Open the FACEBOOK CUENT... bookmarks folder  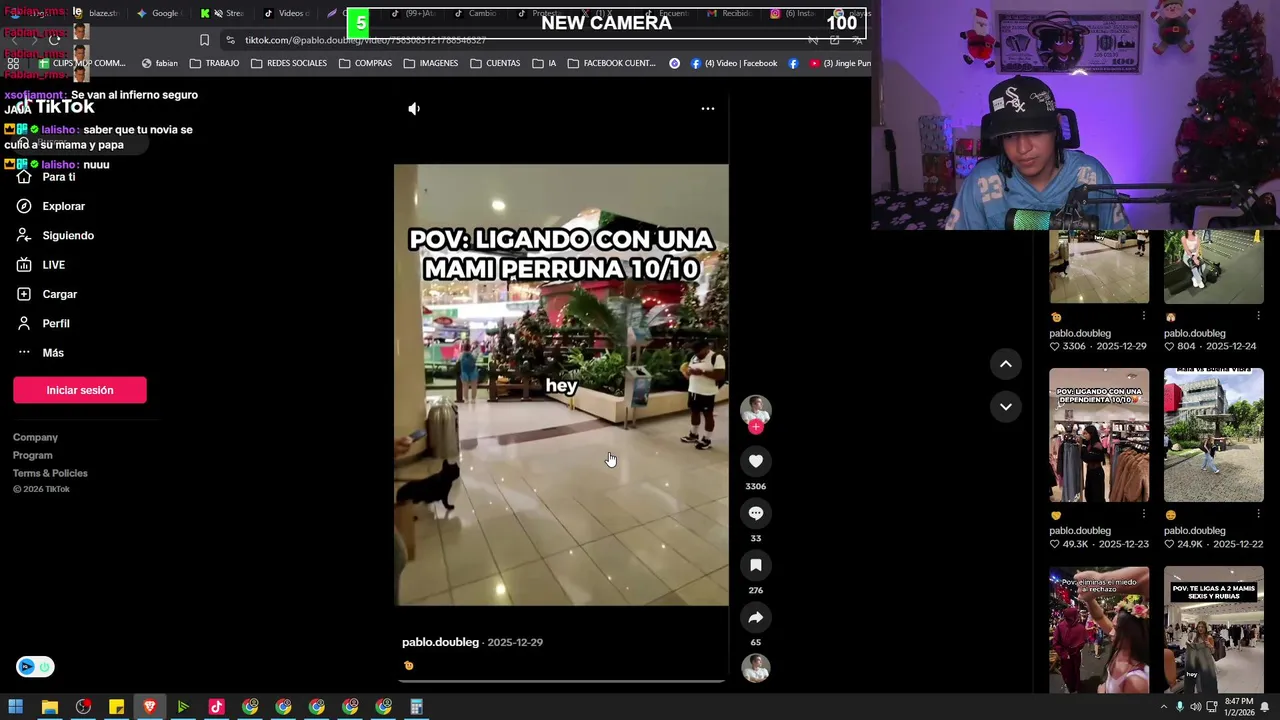pos(611,63)
